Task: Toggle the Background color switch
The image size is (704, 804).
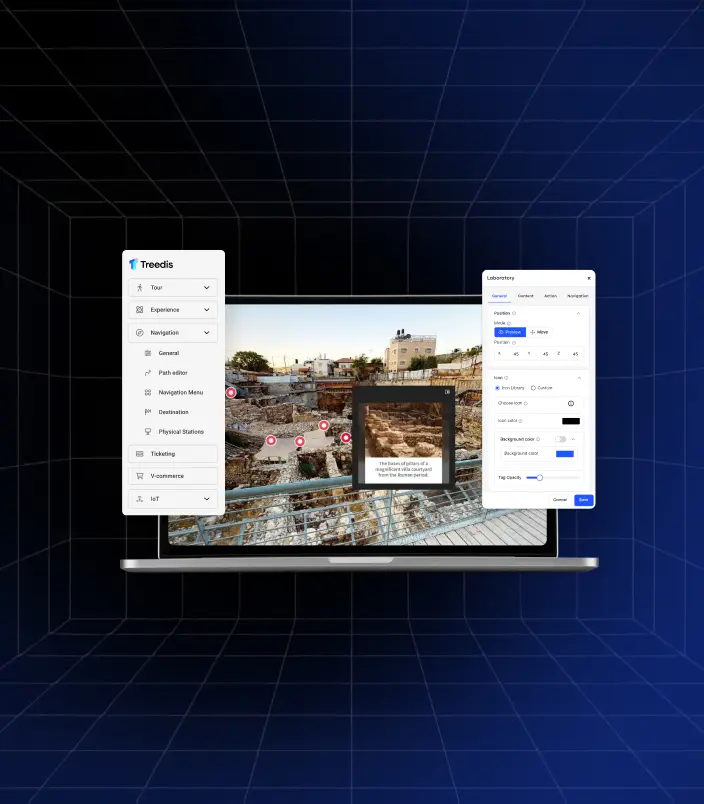Action: [x=560, y=439]
